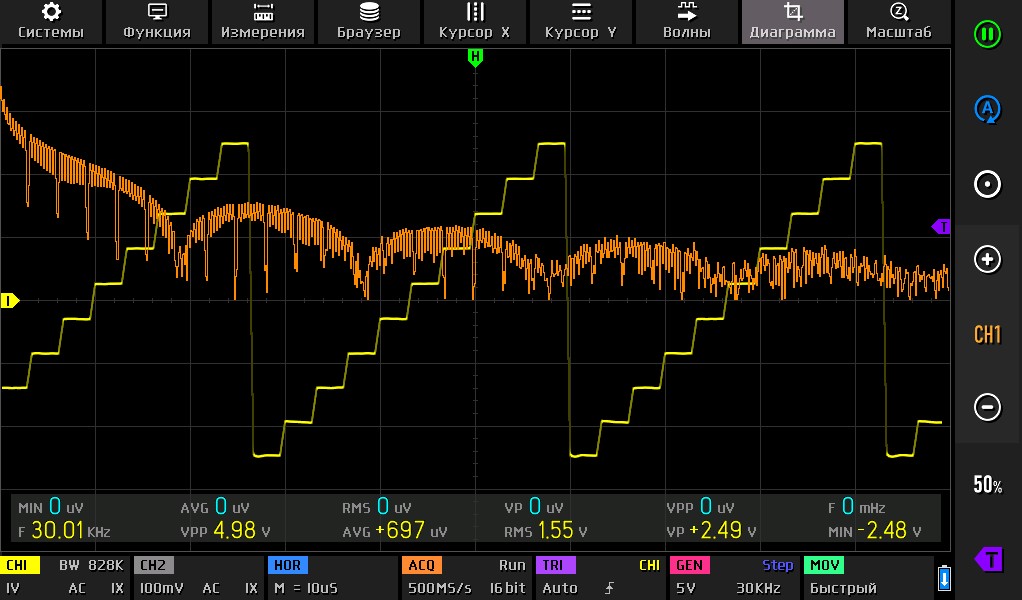Open the Масштаб zoom menu
Screen dimensions: 1022x600
898,21
